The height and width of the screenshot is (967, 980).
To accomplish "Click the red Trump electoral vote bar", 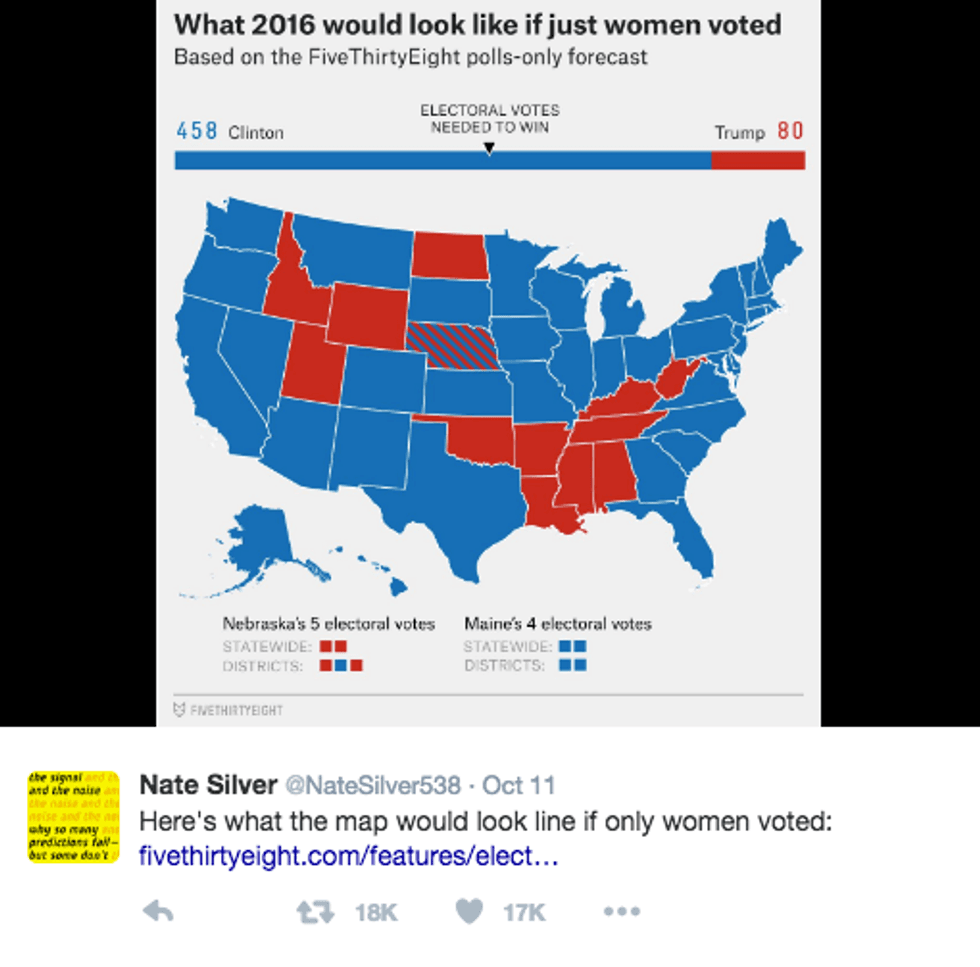I will pos(757,160).
